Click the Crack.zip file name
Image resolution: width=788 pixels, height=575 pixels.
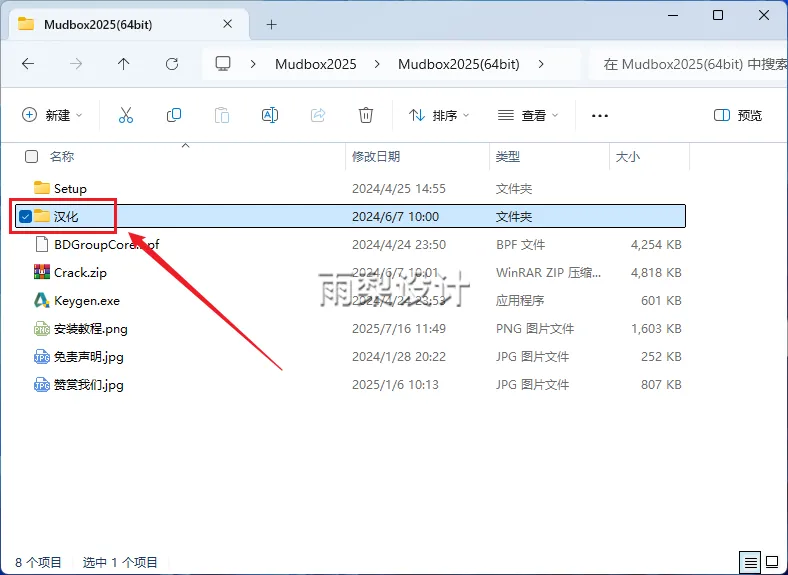80,272
